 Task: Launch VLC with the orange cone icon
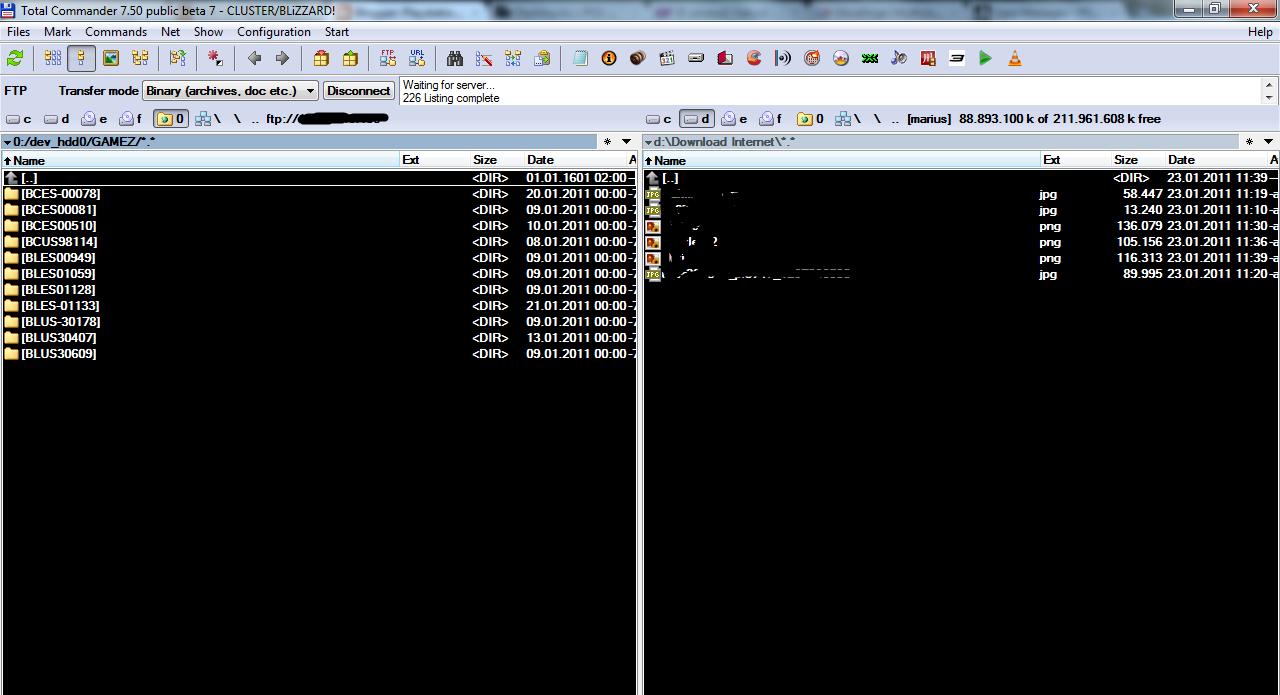click(1015, 58)
